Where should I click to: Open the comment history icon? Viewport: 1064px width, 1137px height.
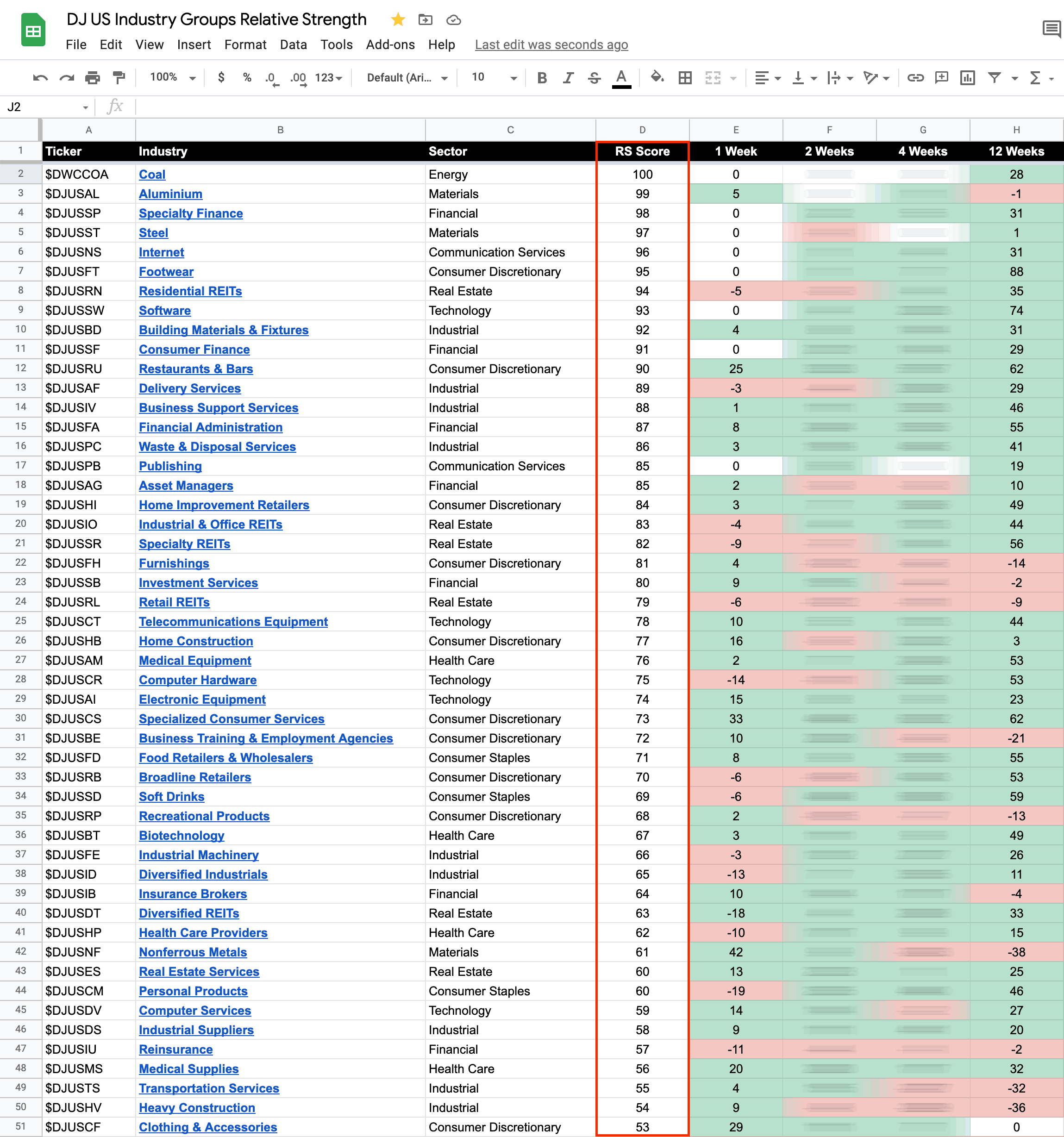coord(1051,29)
